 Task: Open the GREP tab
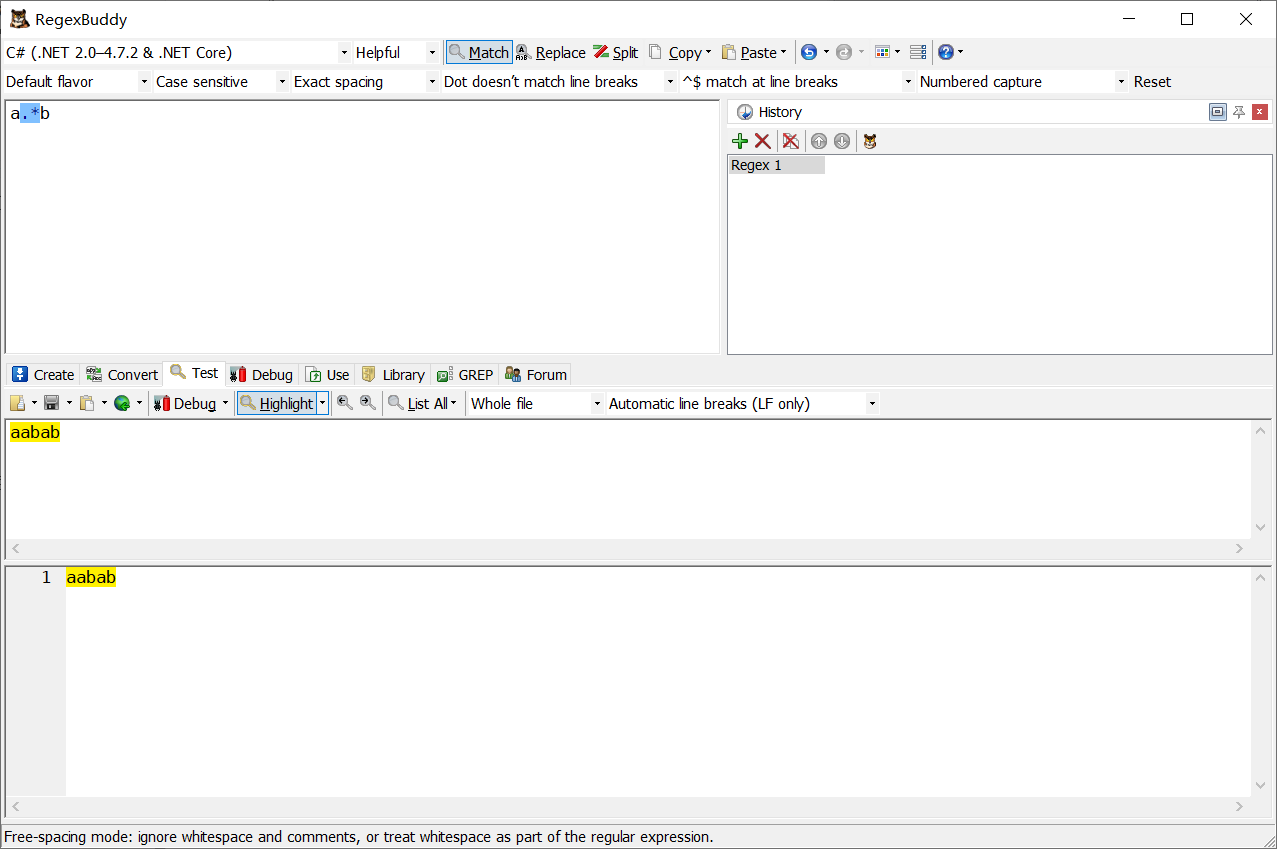[465, 374]
